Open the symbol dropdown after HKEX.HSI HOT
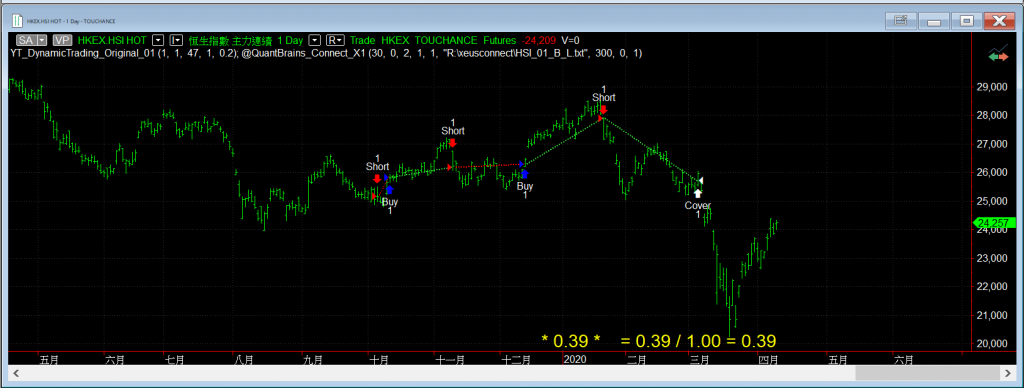1024x388 pixels. click(158, 40)
